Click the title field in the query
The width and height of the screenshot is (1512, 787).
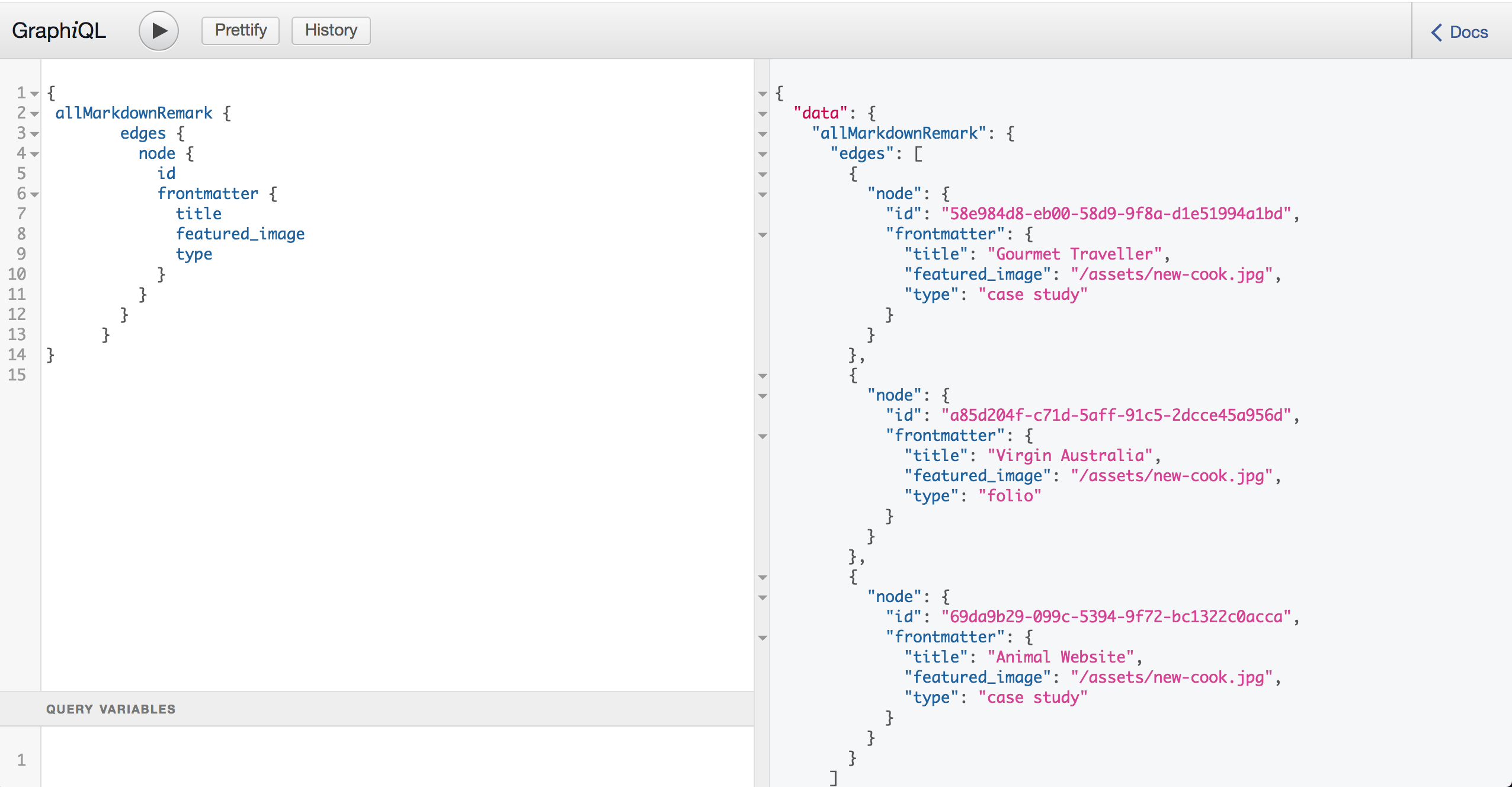coord(199,213)
